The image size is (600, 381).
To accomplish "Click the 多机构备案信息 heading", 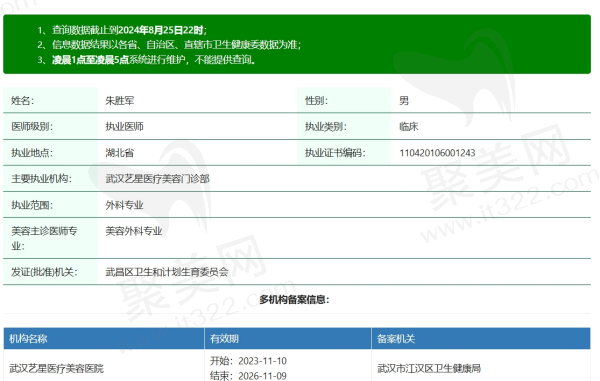I will click(x=294, y=300).
